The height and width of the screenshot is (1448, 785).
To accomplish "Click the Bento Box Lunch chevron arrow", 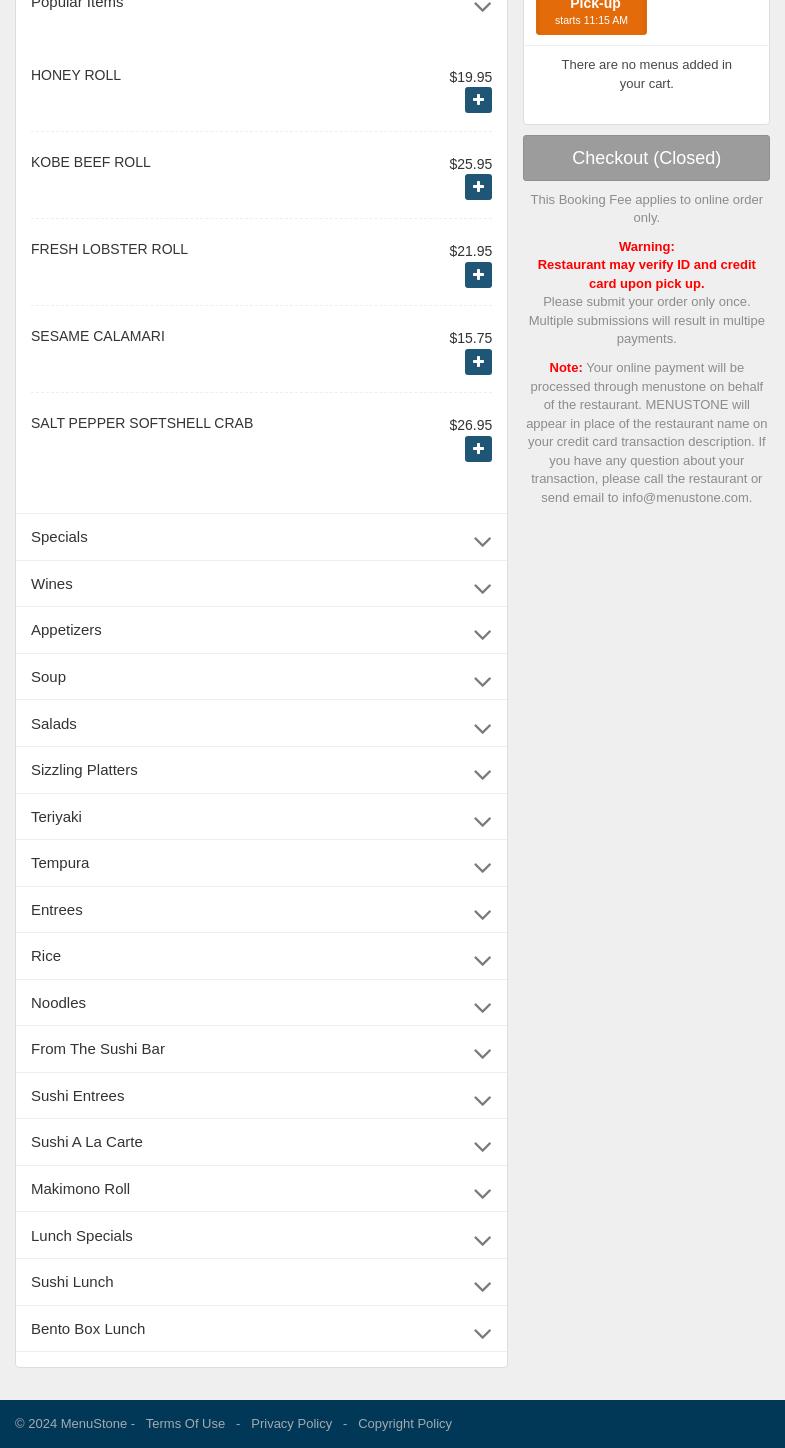I will (482, 1333).
